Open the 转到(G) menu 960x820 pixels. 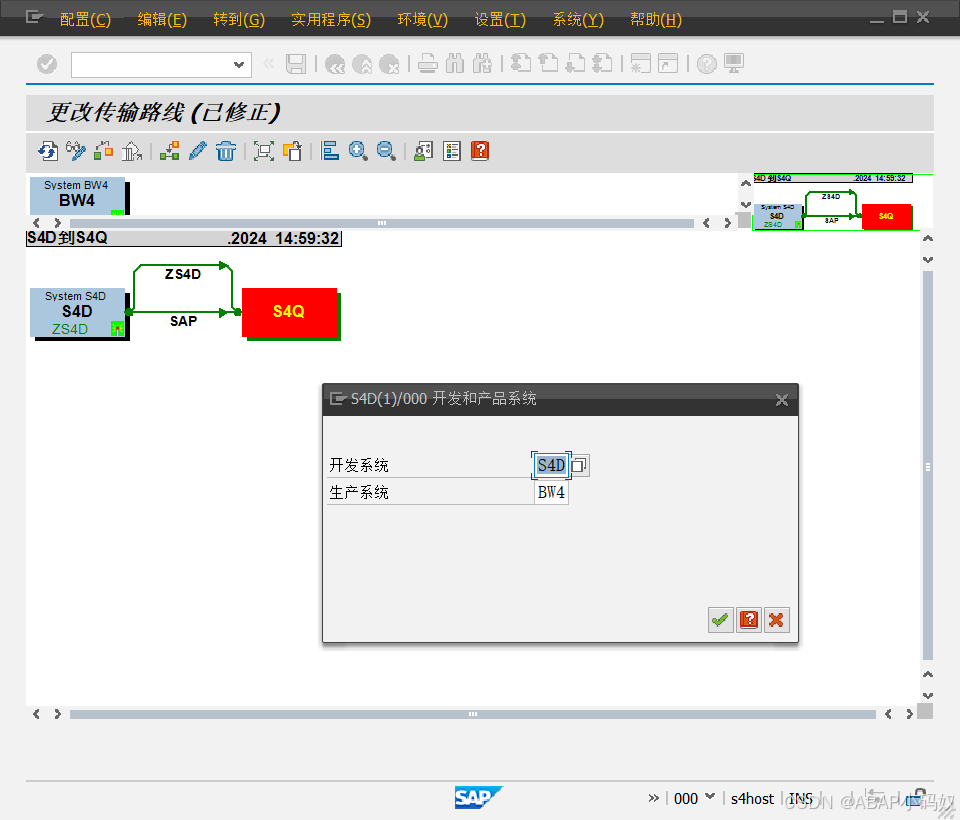point(239,20)
